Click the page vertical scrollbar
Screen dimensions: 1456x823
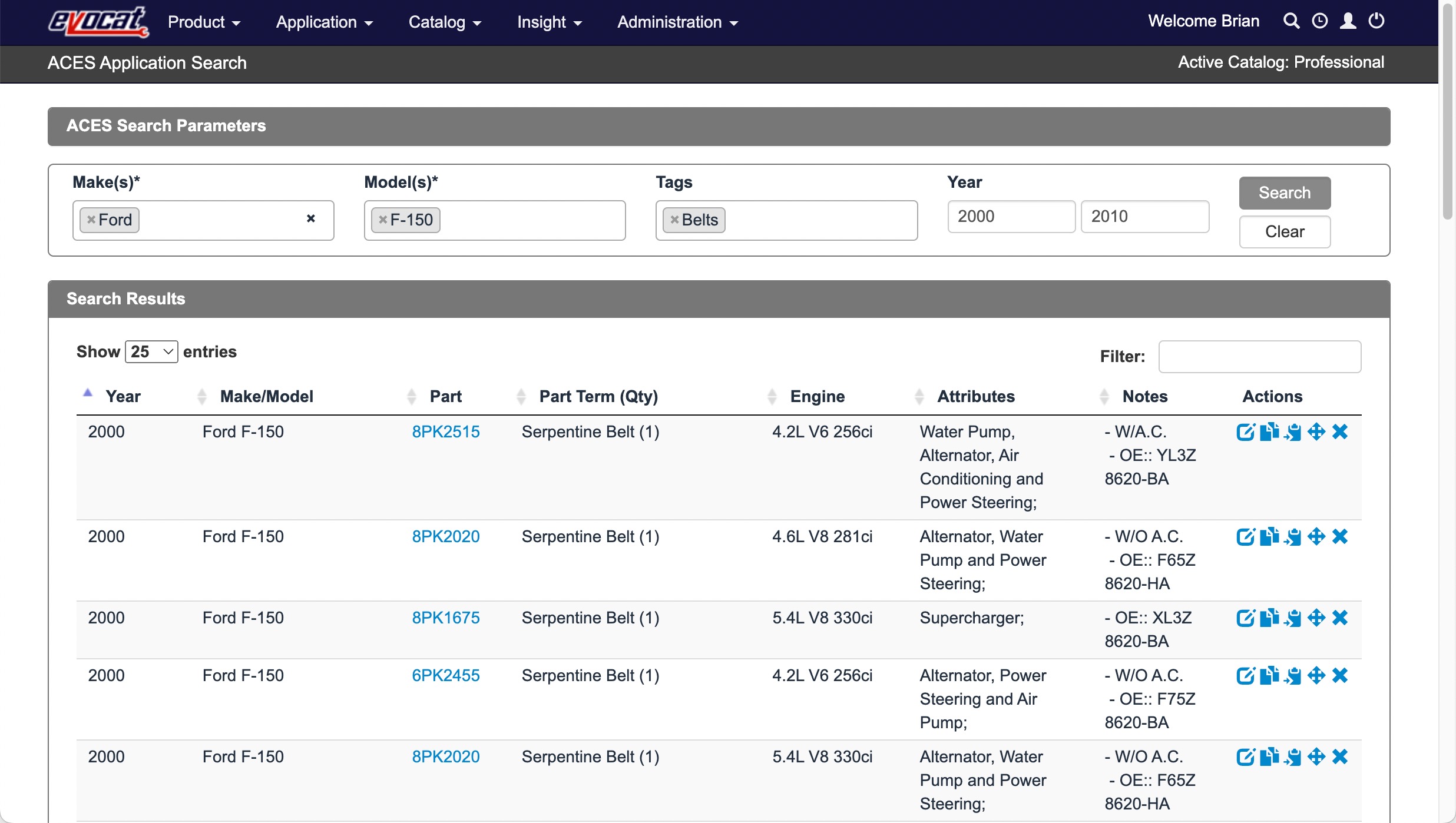coord(1447,112)
